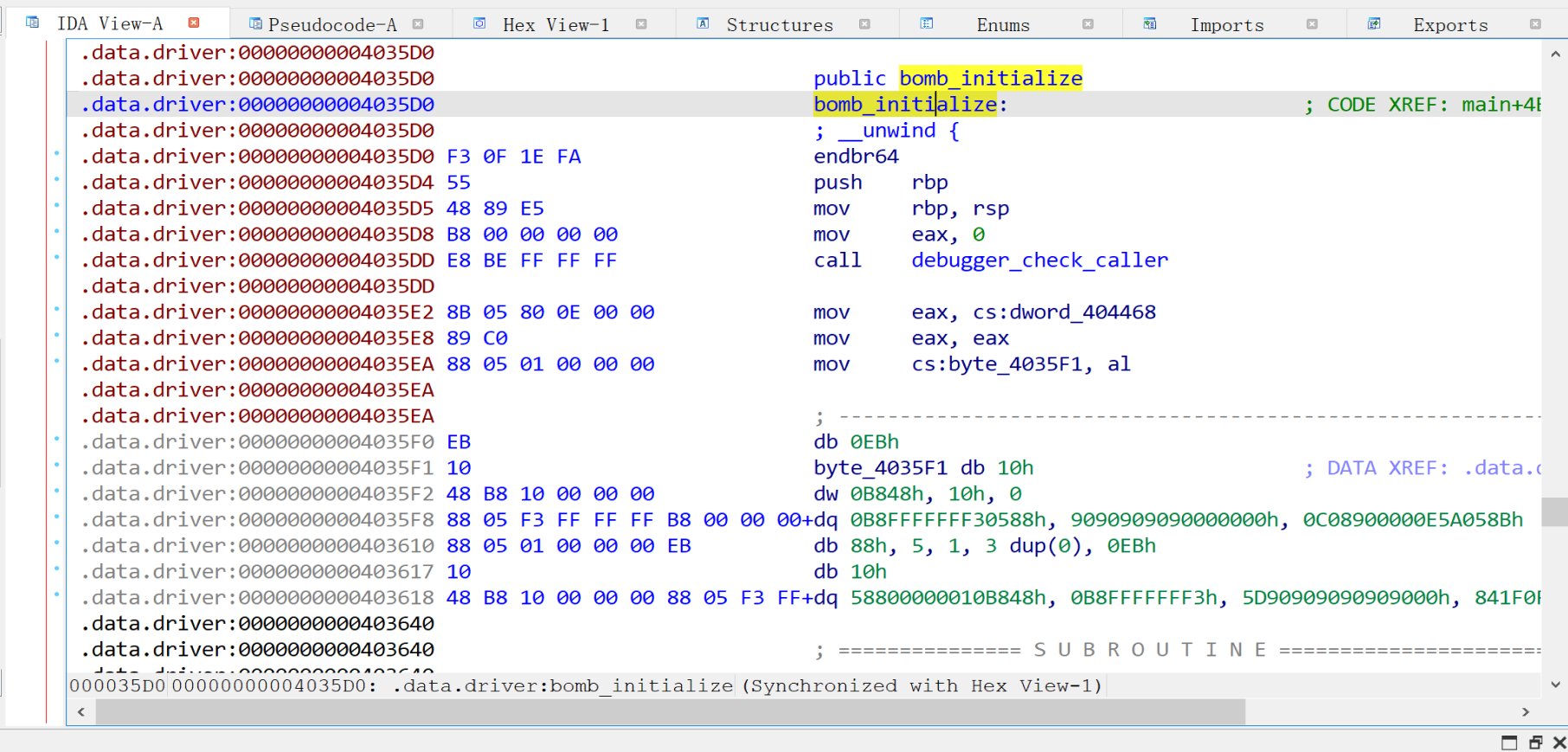Image resolution: width=1568 pixels, height=752 pixels.
Task: Close the Structures tab
Action: click(x=864, y=24)
